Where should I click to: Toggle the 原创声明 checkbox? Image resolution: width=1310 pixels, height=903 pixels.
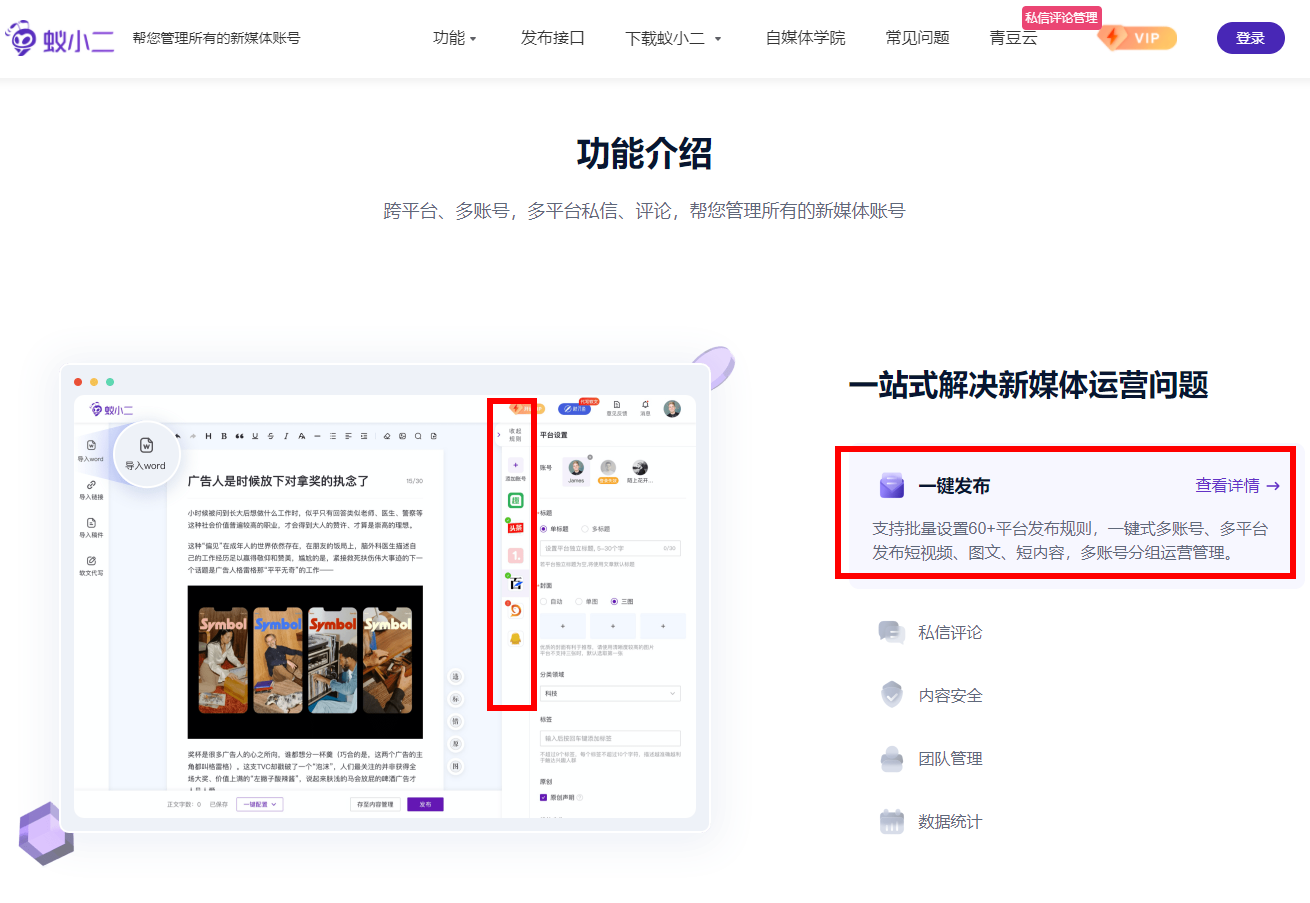pyautogui.click(x=543, y=797)
